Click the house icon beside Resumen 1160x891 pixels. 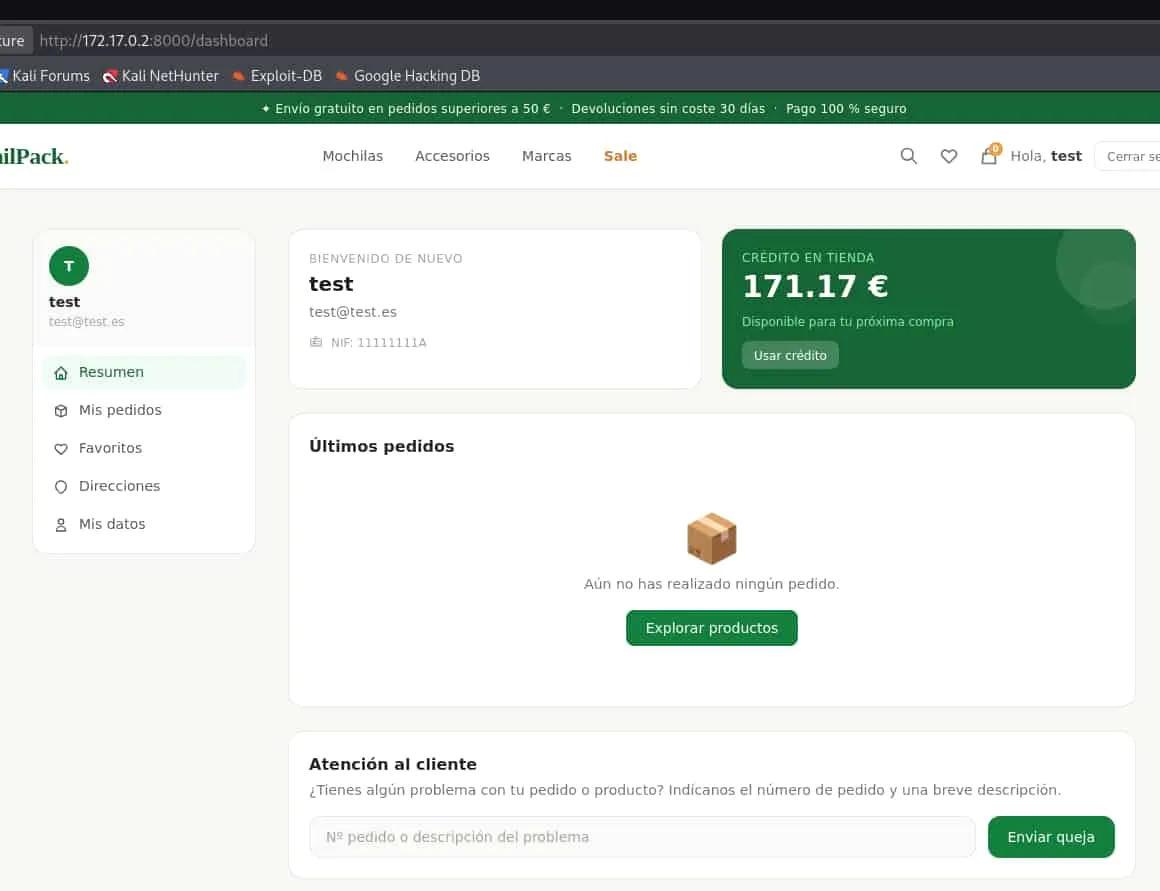click(x=61, y=373)
